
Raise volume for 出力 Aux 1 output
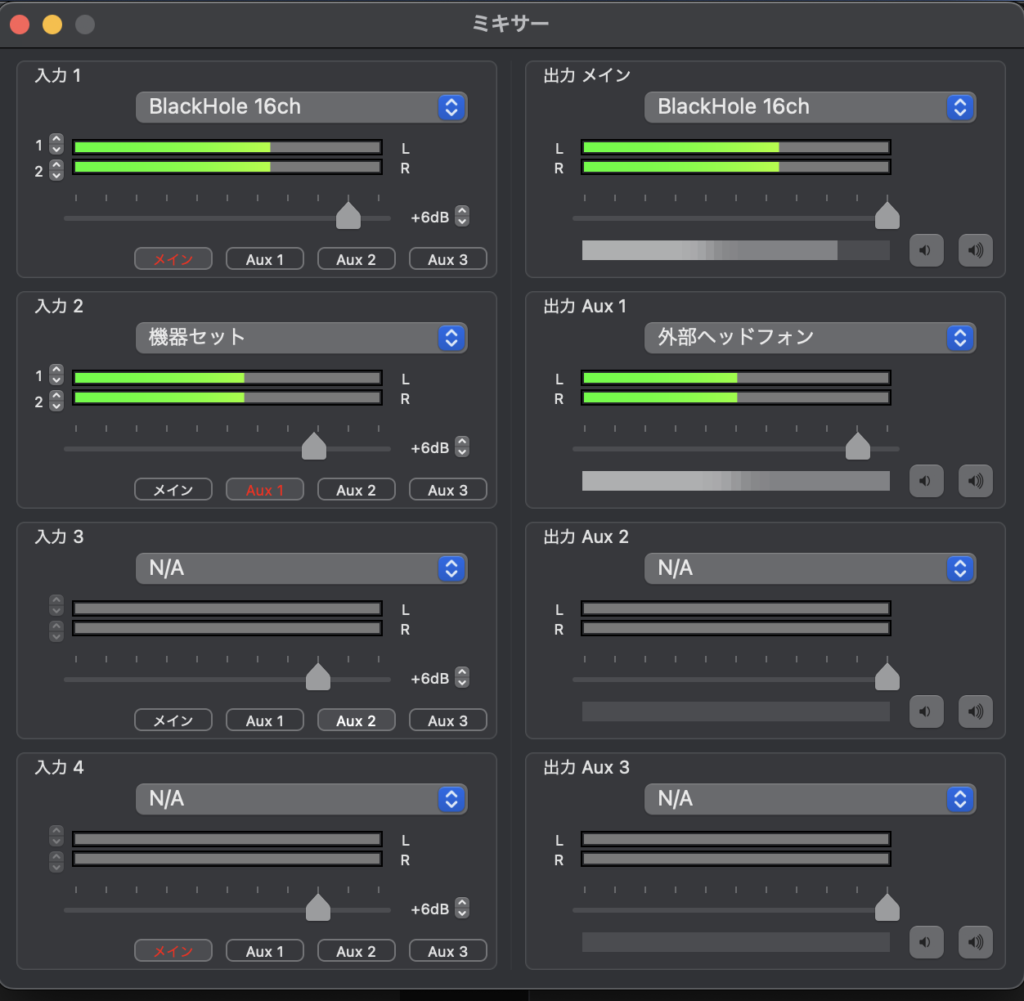click(x=975, y=481)
